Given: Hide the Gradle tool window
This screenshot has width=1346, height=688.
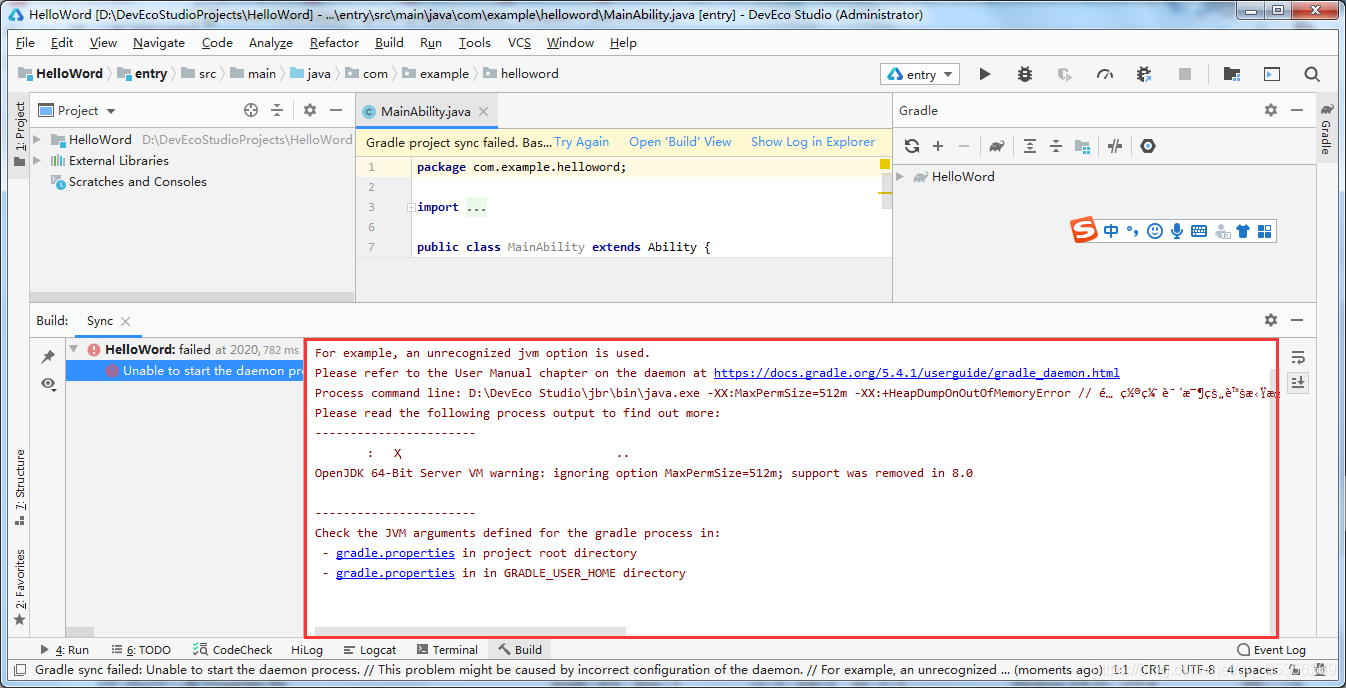Looking at the screenshot, I should pyautogui.click(x=1297, y=110).
